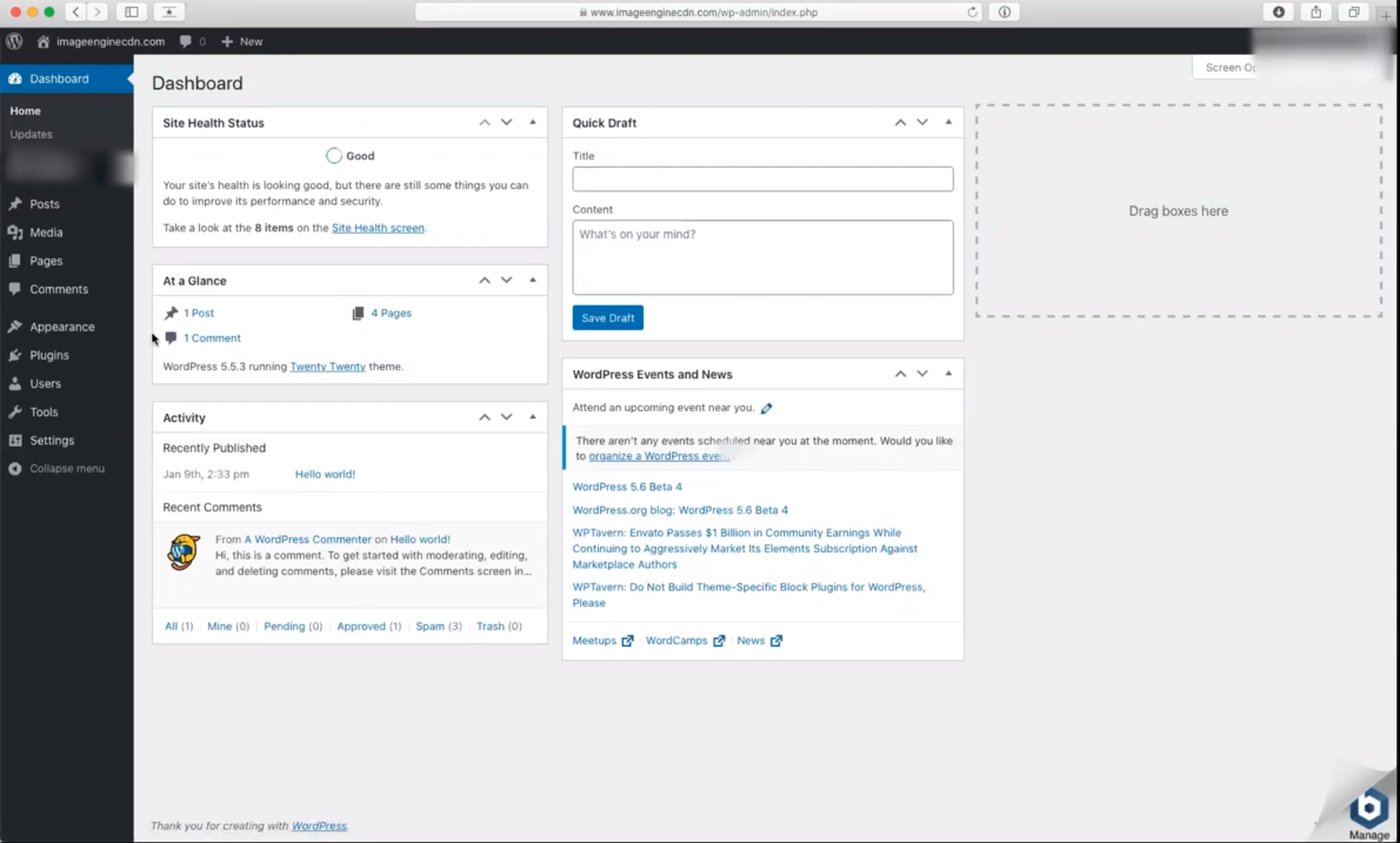Open Plugins icon in sidebar
This screenshot has height=843, width=1400.
pyautogui.click(x=15, y=355)
